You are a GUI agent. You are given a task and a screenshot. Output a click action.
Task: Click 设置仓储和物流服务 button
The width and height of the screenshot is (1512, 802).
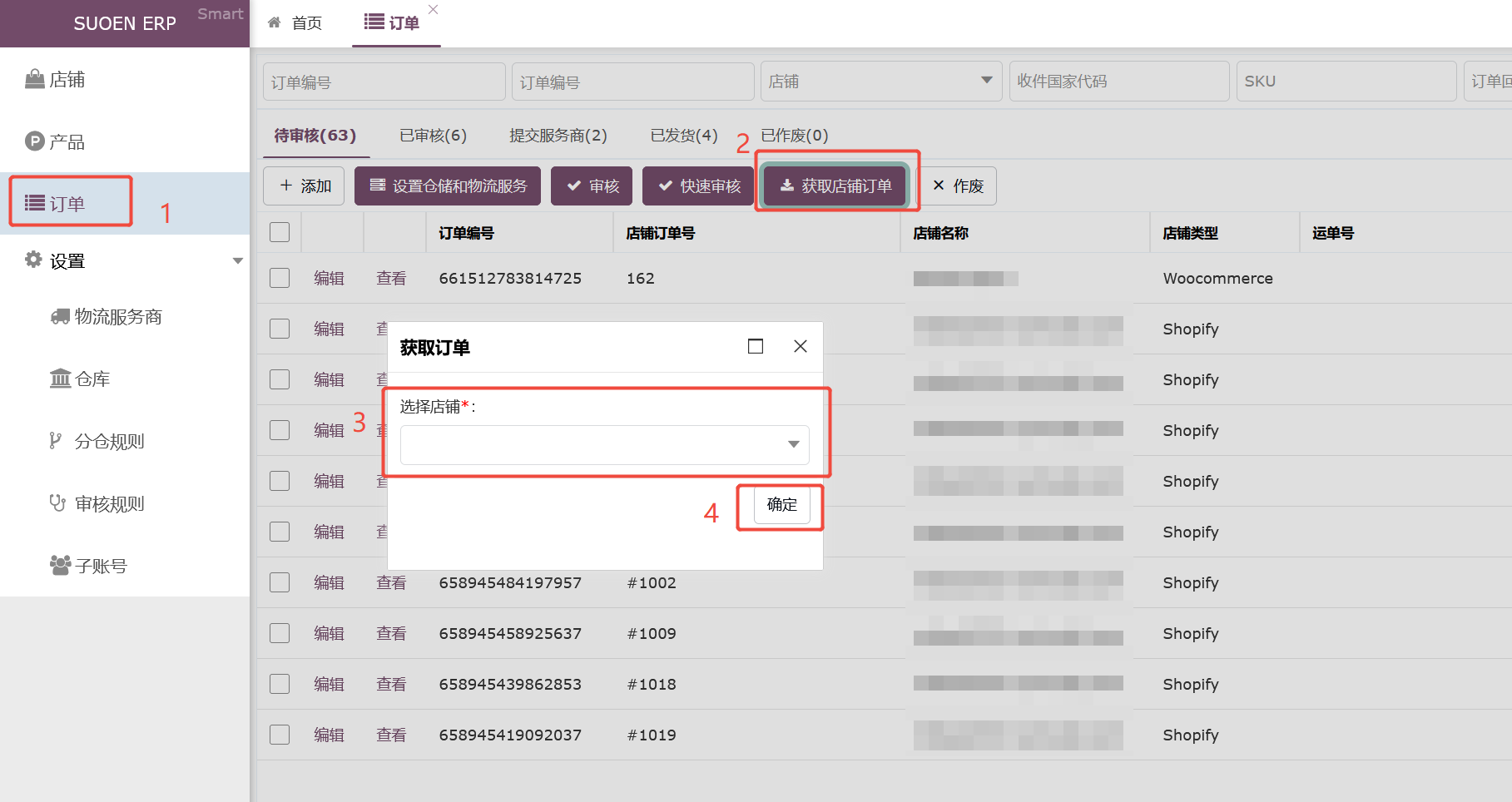point(448,186)
